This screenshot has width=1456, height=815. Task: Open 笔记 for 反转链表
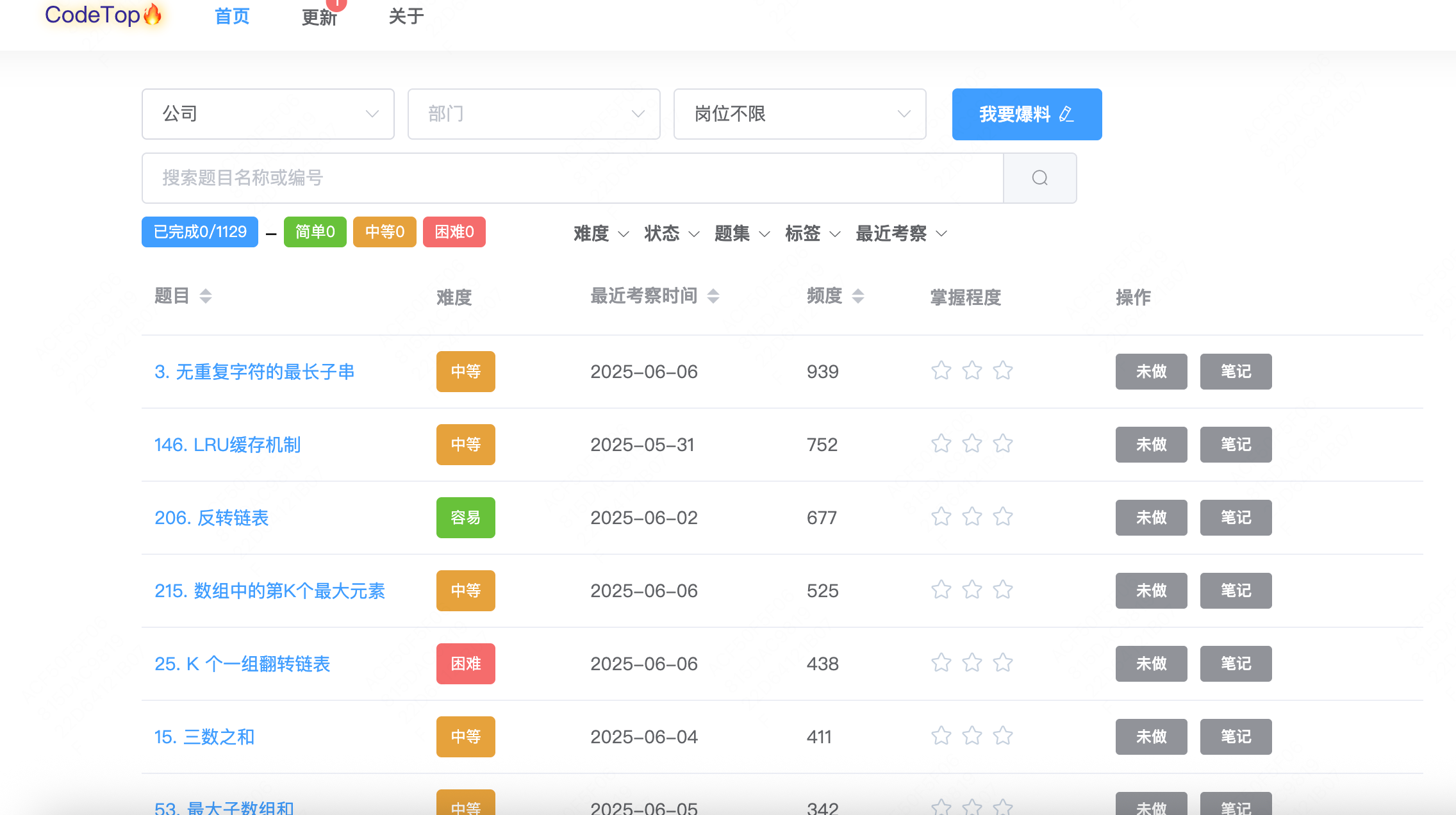(1236, 518)
